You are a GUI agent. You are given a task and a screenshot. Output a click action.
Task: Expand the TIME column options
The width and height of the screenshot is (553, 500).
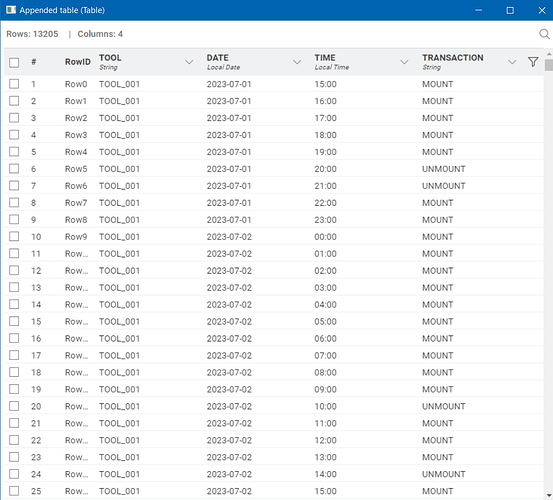click(x=404, y=62)
